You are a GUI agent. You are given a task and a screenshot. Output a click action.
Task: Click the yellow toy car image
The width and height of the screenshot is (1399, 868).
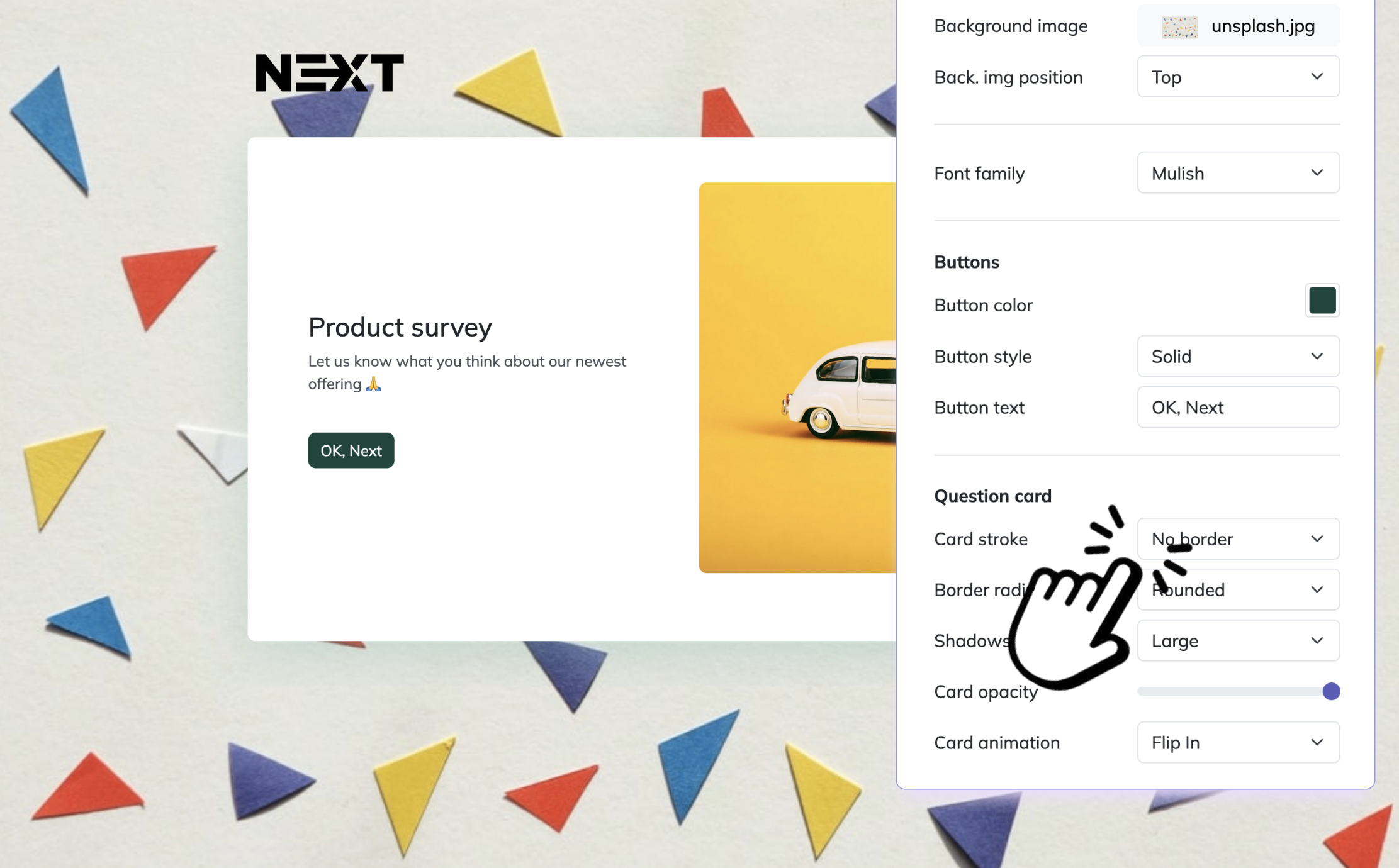[797, 377]
